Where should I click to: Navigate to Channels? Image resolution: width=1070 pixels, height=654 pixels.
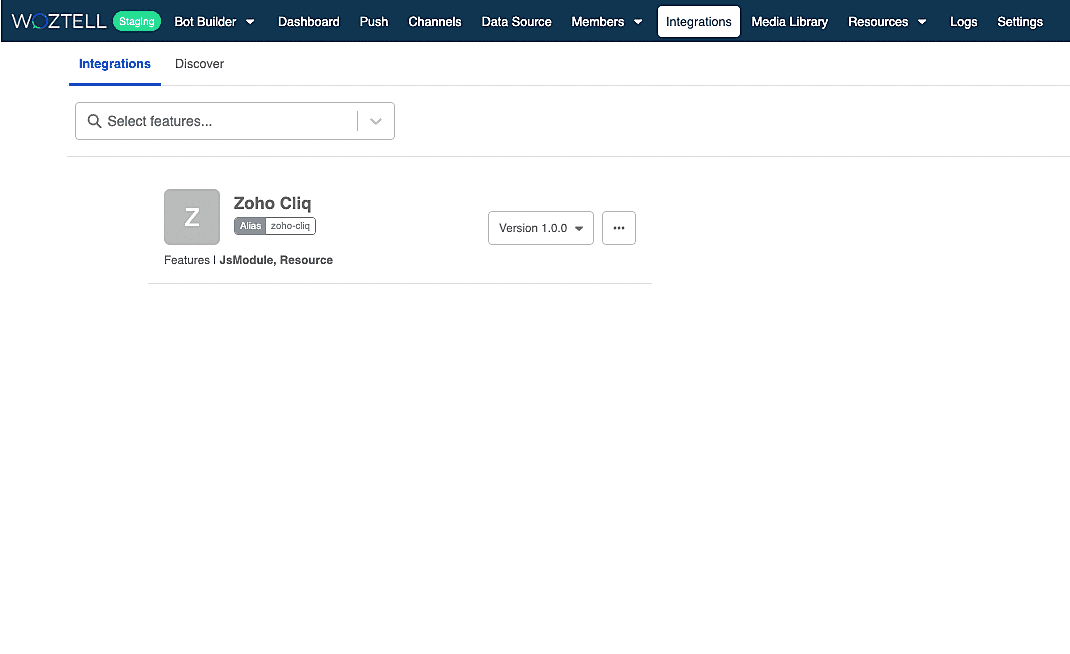(x=435, y=22)
